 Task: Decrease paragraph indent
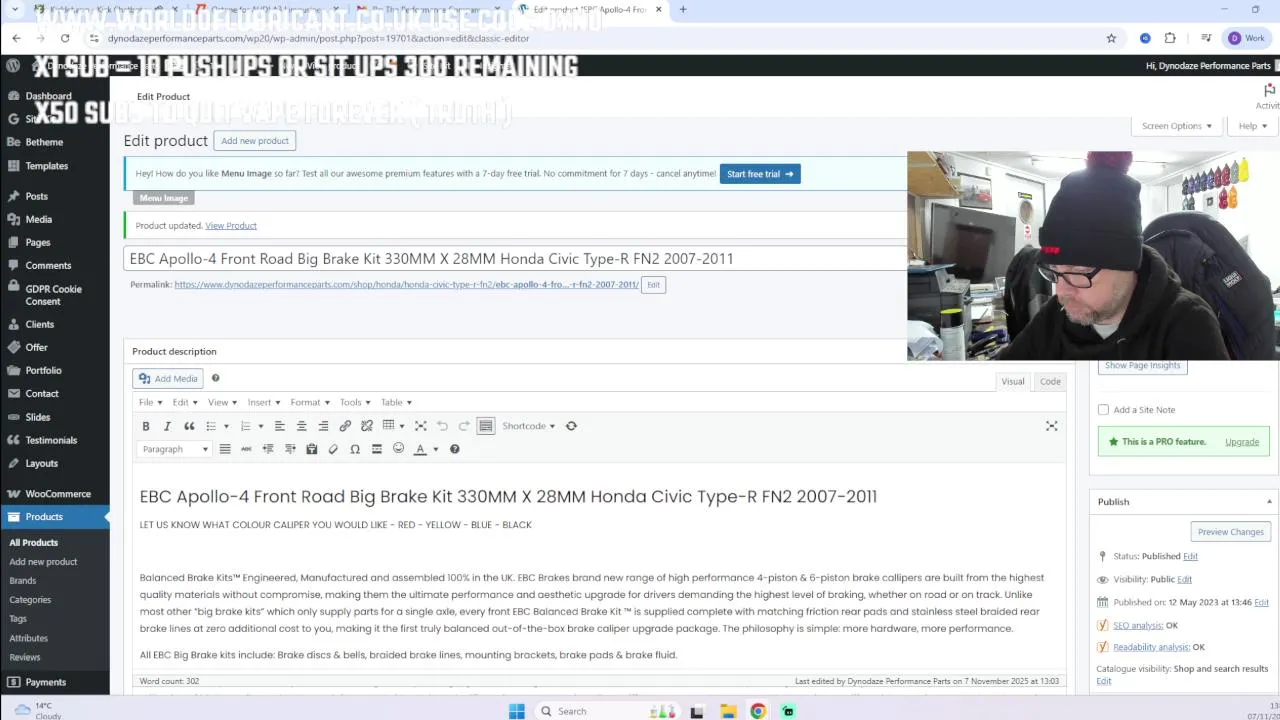click(268, 449)
